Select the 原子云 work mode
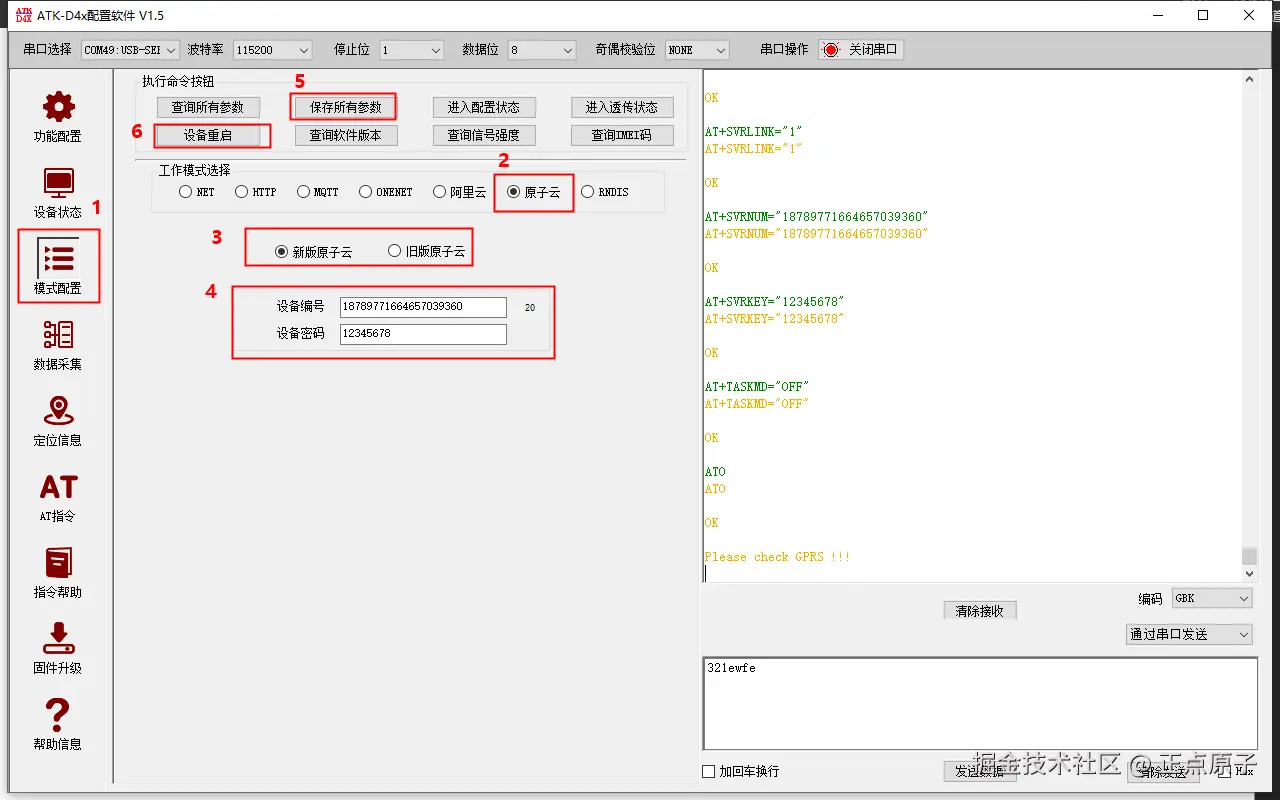Viewport: 1280px width, 800px height. 514,192
